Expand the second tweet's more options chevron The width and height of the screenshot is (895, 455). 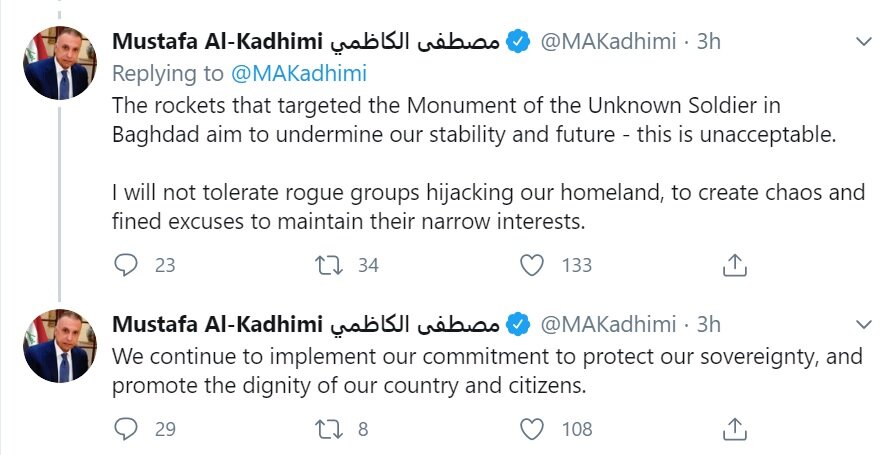[x=864, y=324]
